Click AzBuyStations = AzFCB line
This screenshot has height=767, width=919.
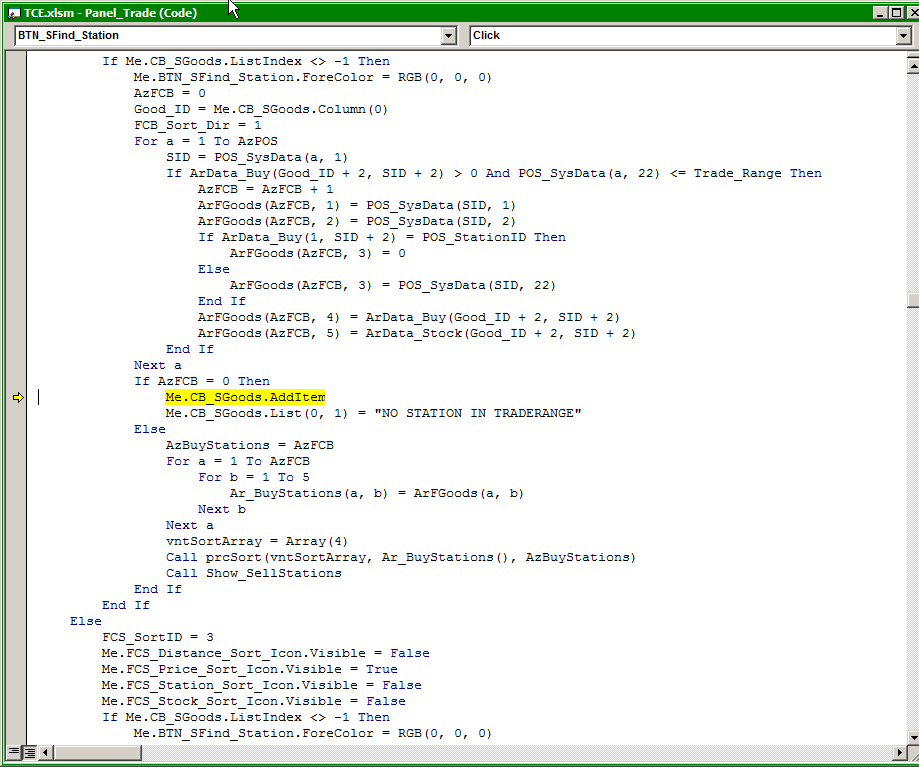click(250, 445)
